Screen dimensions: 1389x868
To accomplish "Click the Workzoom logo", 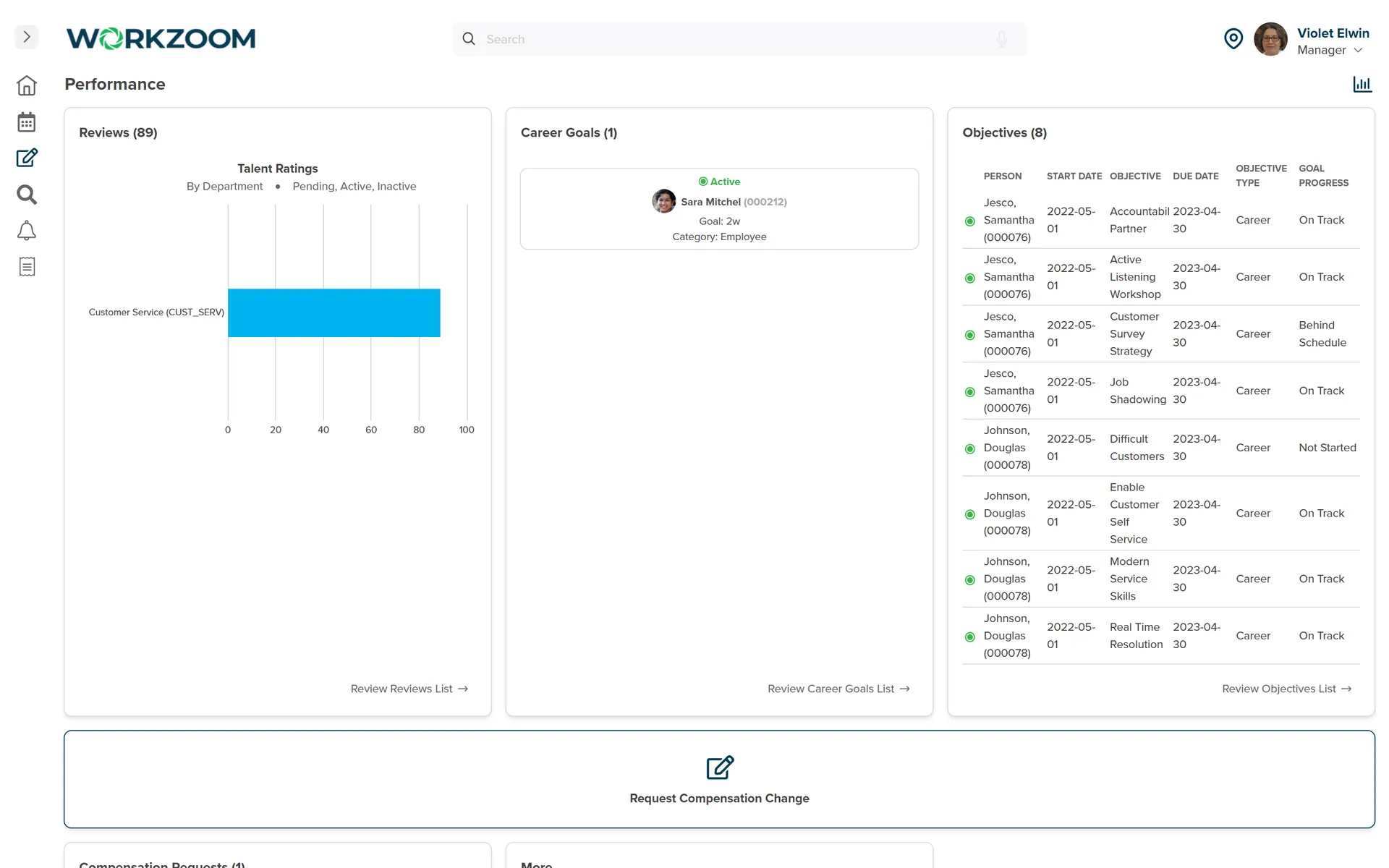I will coord(161,38).
